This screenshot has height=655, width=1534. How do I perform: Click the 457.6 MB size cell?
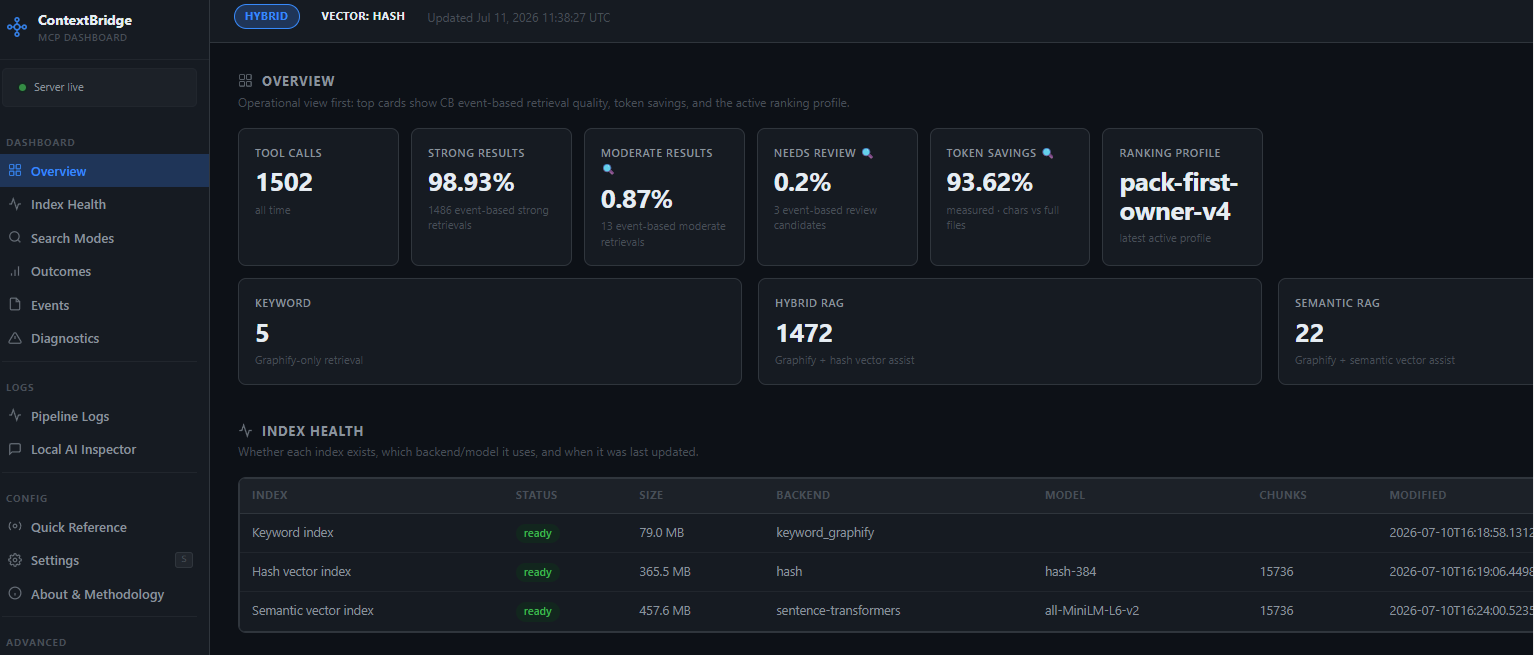pos(665,610)
